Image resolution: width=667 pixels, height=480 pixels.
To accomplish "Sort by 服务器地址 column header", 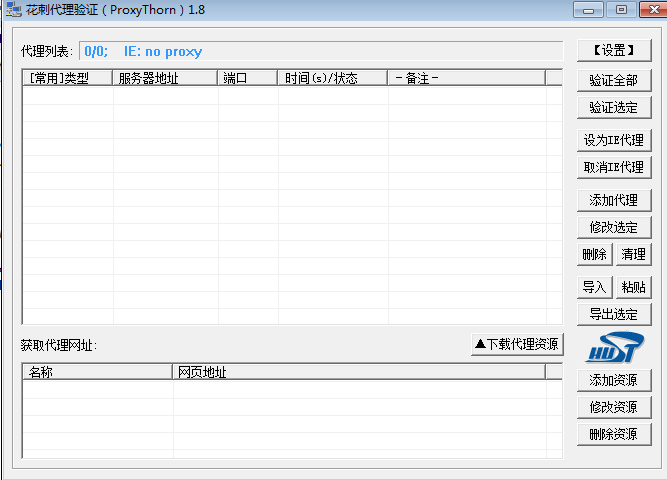I will click(165, 78).
